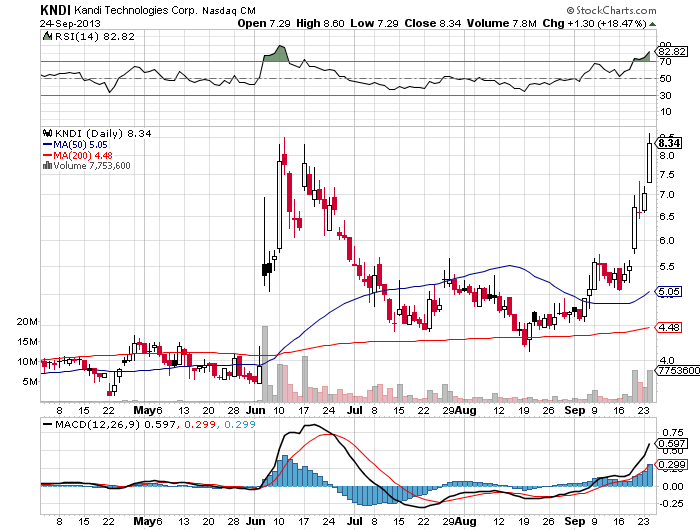
Task: Click the 6.0 price axis label
Action: tap(667, 240)
